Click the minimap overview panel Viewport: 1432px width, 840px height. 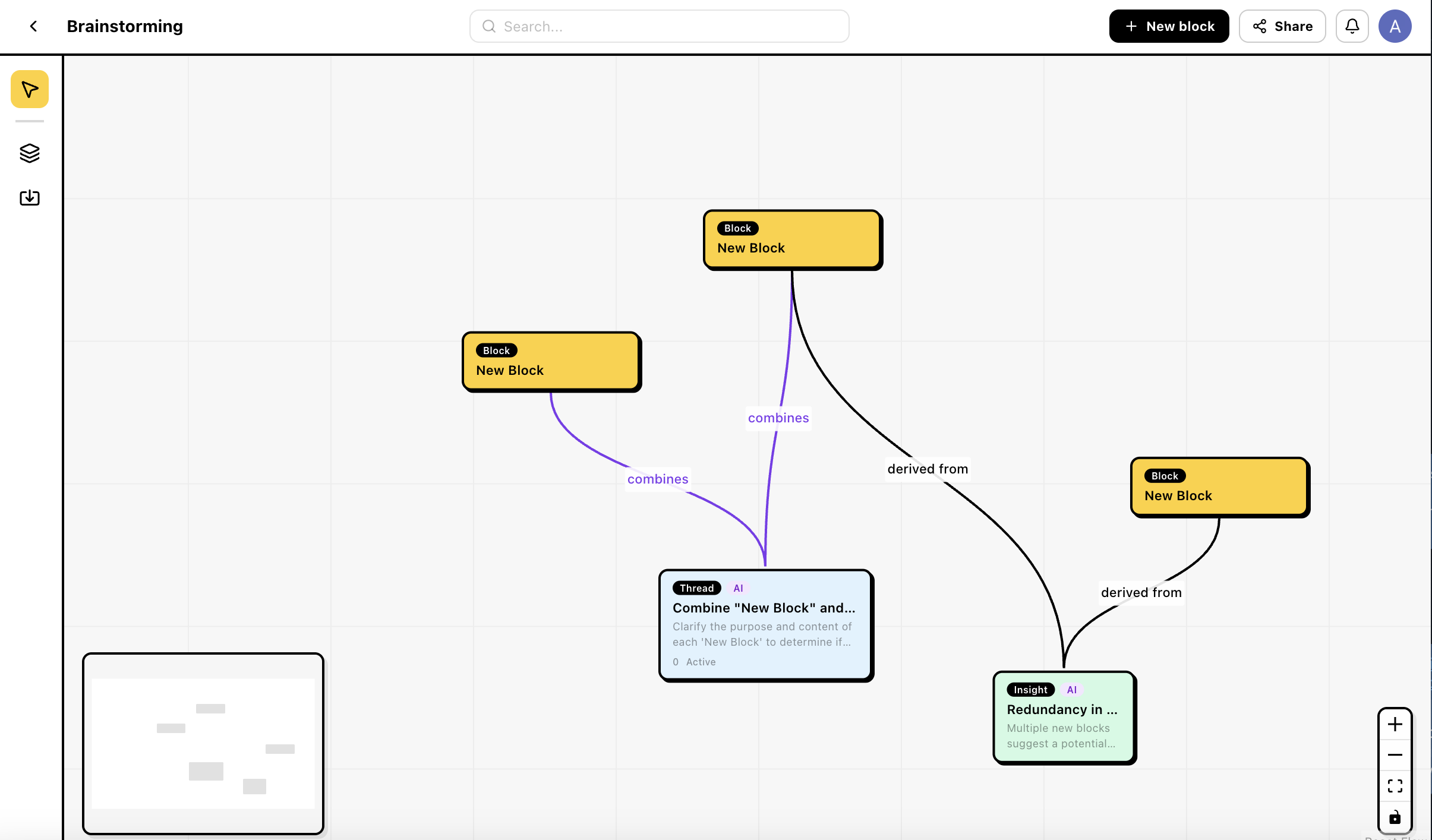[203, 743]
